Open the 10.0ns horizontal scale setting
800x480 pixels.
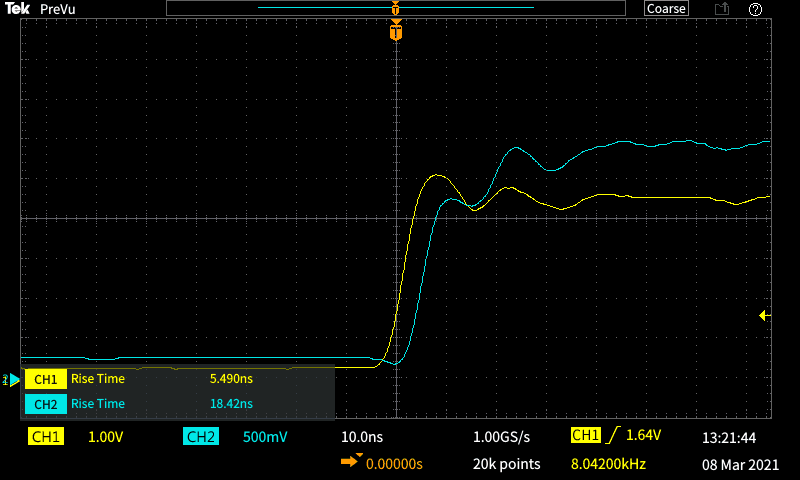point(361,437)
